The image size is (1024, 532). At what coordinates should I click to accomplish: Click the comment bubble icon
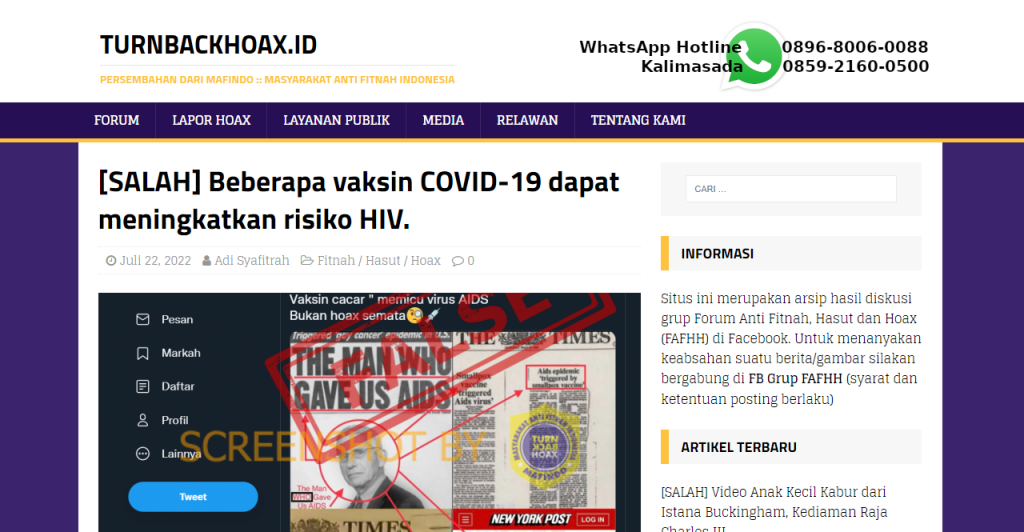click(x=458, y=261)
